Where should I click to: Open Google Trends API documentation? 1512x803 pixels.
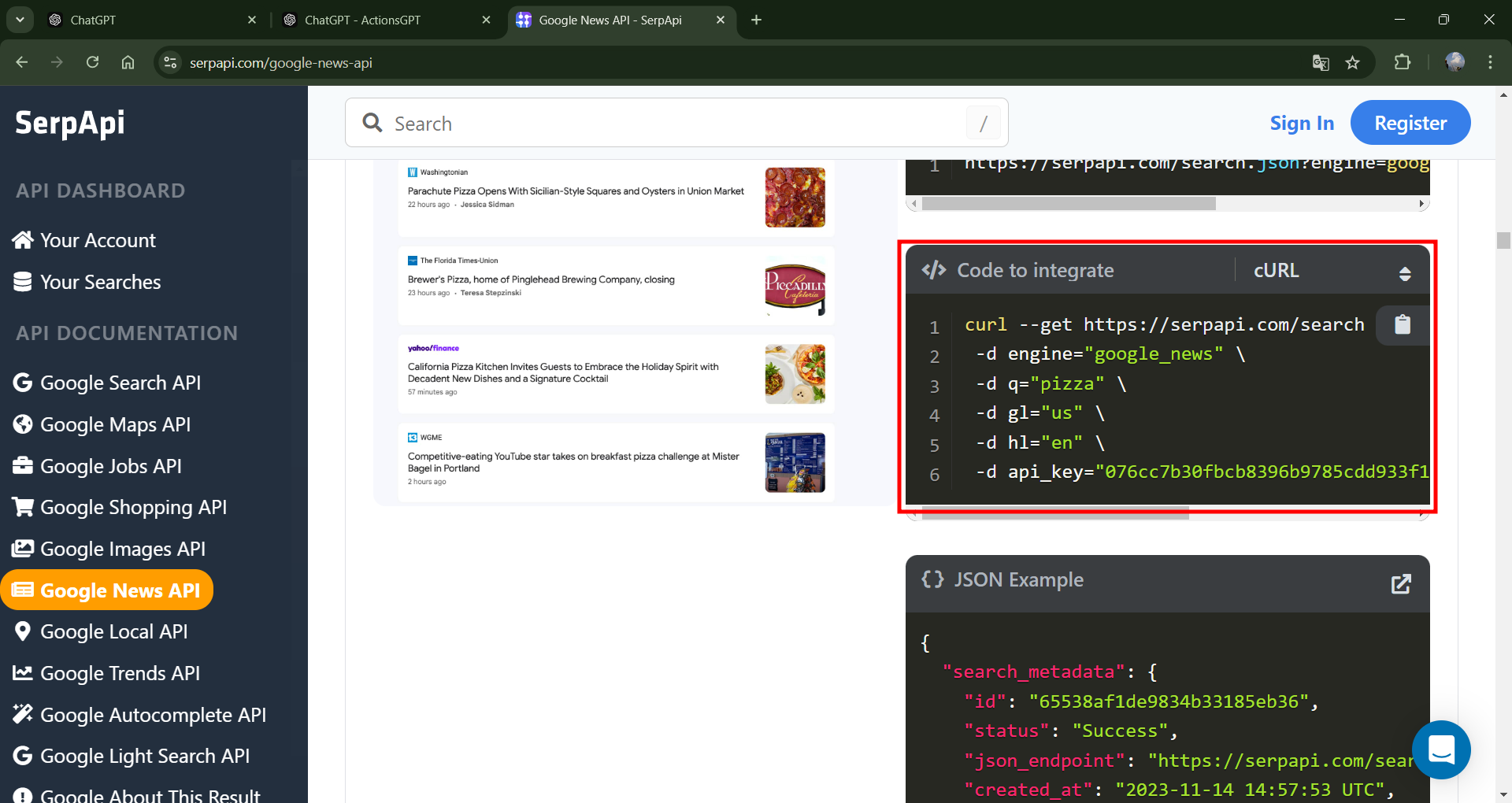click(x=120, y=673)
